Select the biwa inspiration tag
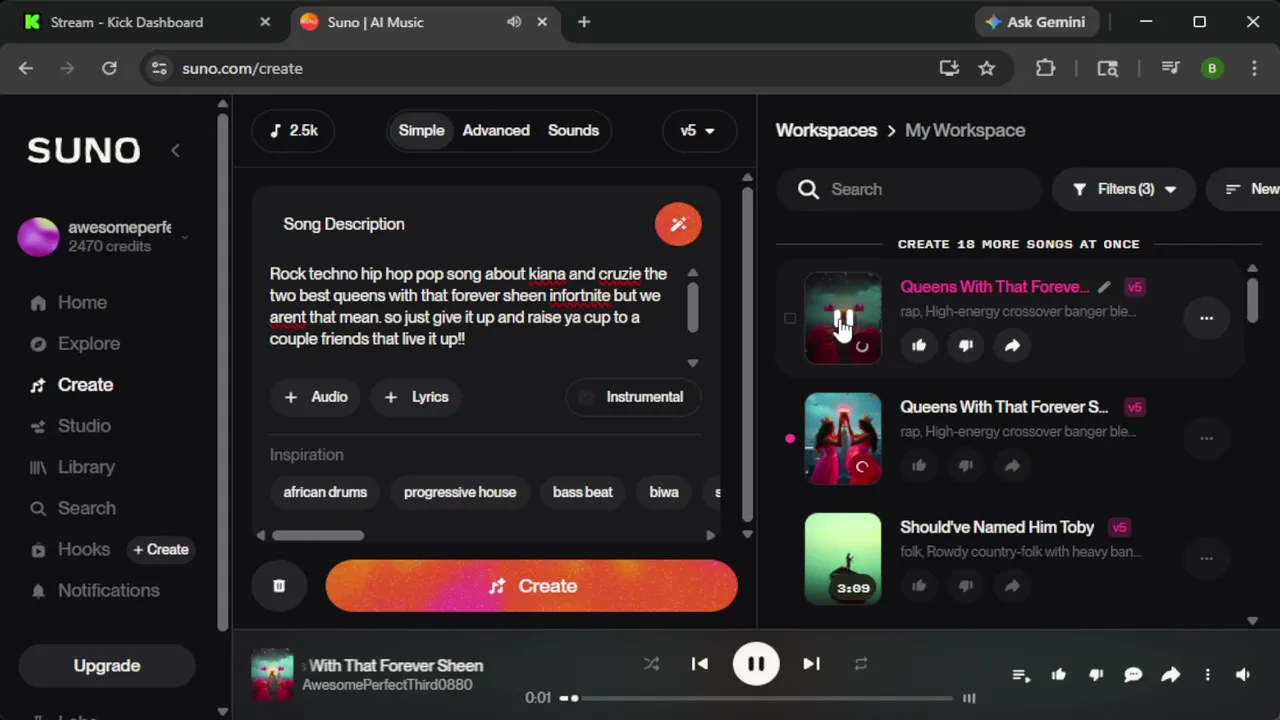Screen dimensions: 1280x720 point(664,492)
